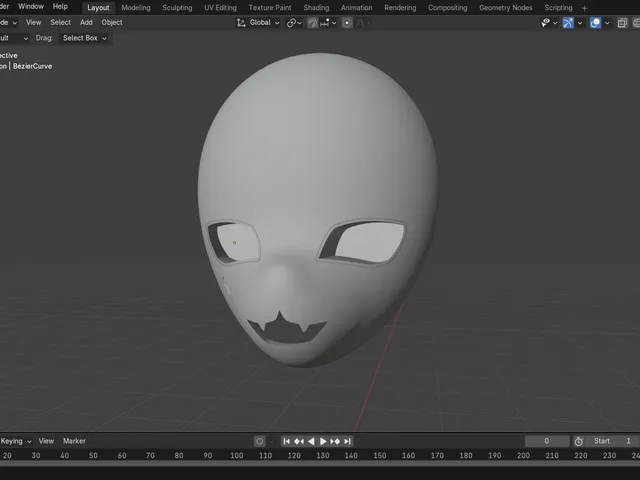Open the gizmo options dropdown arrow

580,23
